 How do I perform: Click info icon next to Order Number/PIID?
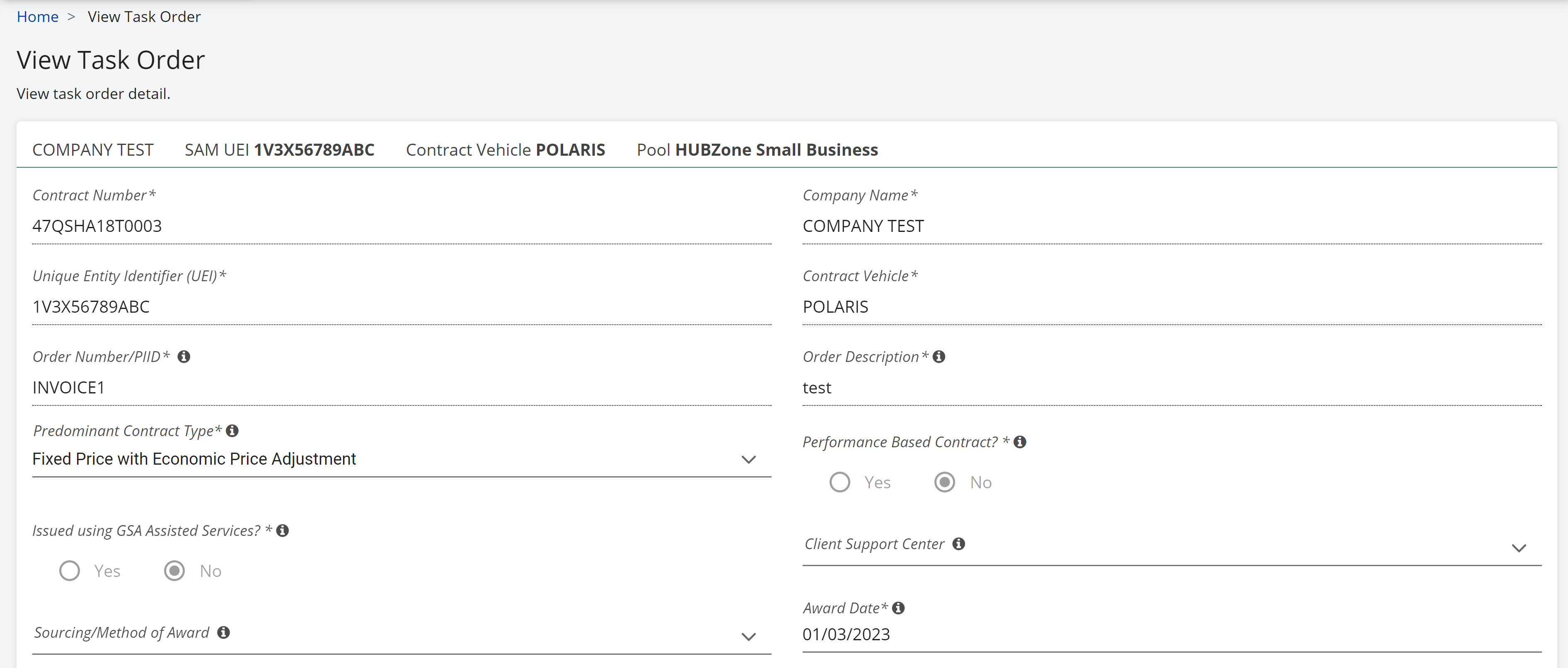(x=184, y=357)
